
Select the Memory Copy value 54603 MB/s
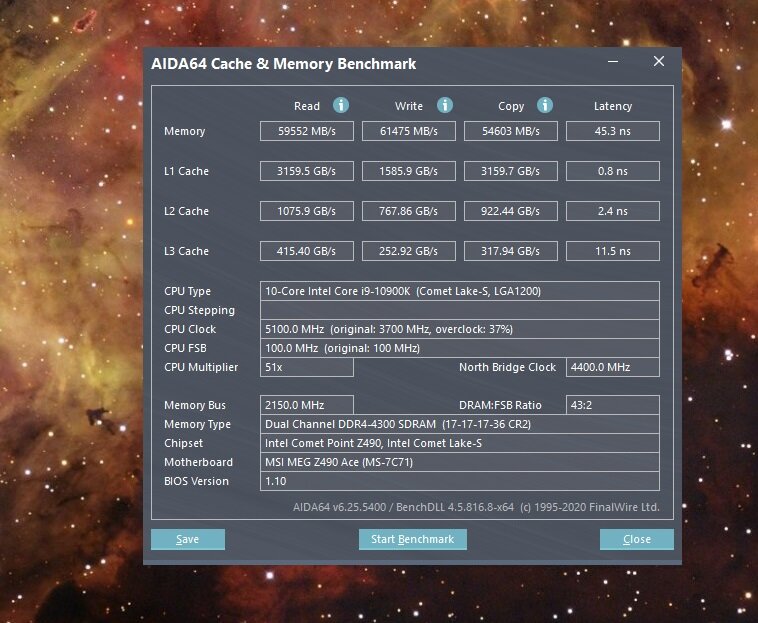click(x=510, y=131)
